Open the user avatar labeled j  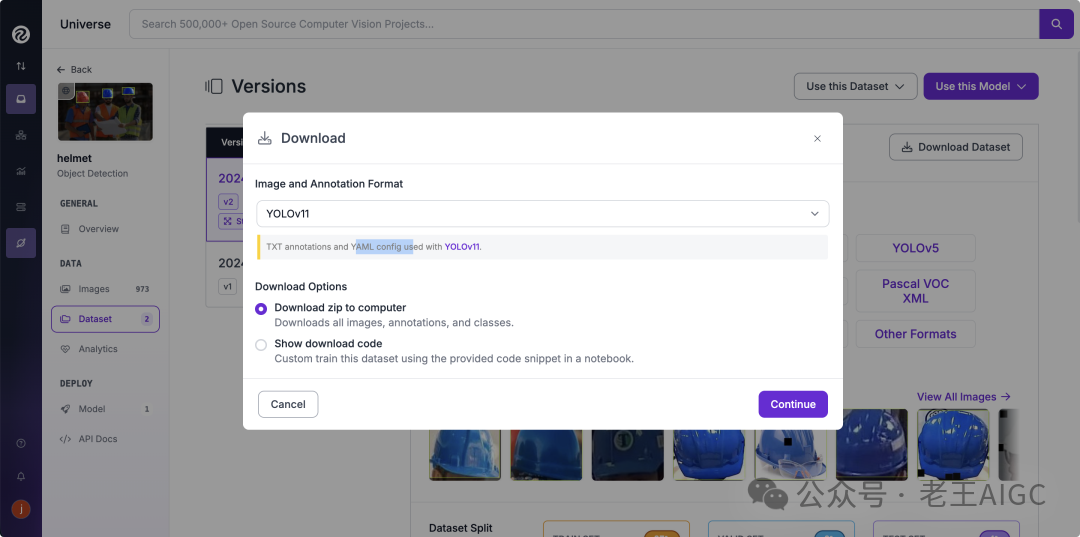click(21, 509)
